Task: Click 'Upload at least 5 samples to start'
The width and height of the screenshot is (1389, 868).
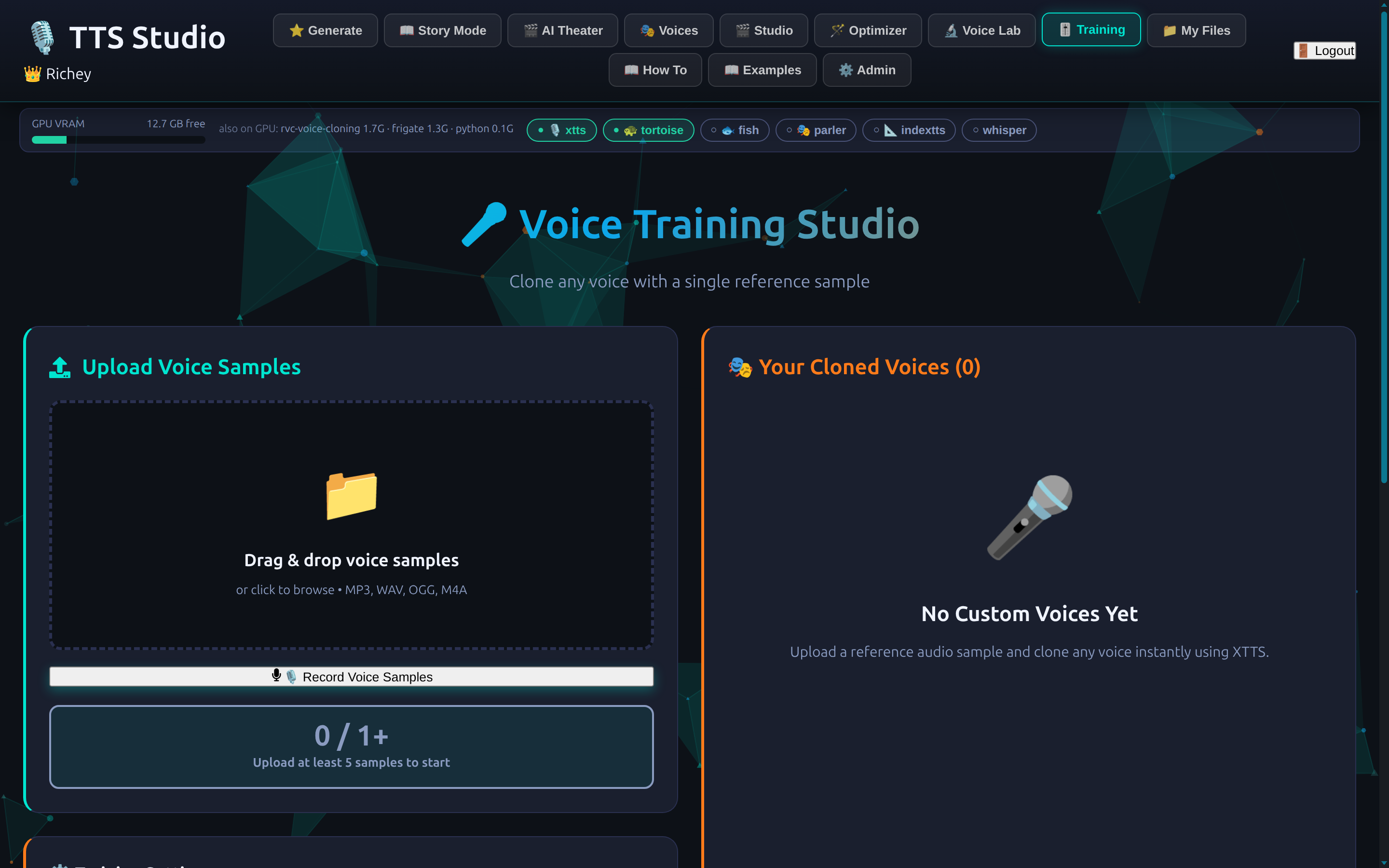Action: (x=351, y=762)
